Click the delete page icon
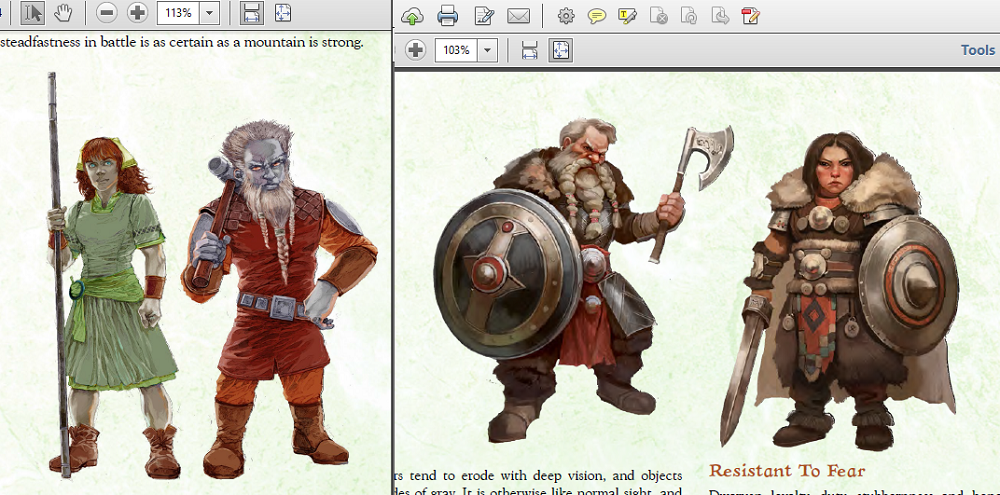The width and height of the screenshot is (1000, 495). [659, 16]
